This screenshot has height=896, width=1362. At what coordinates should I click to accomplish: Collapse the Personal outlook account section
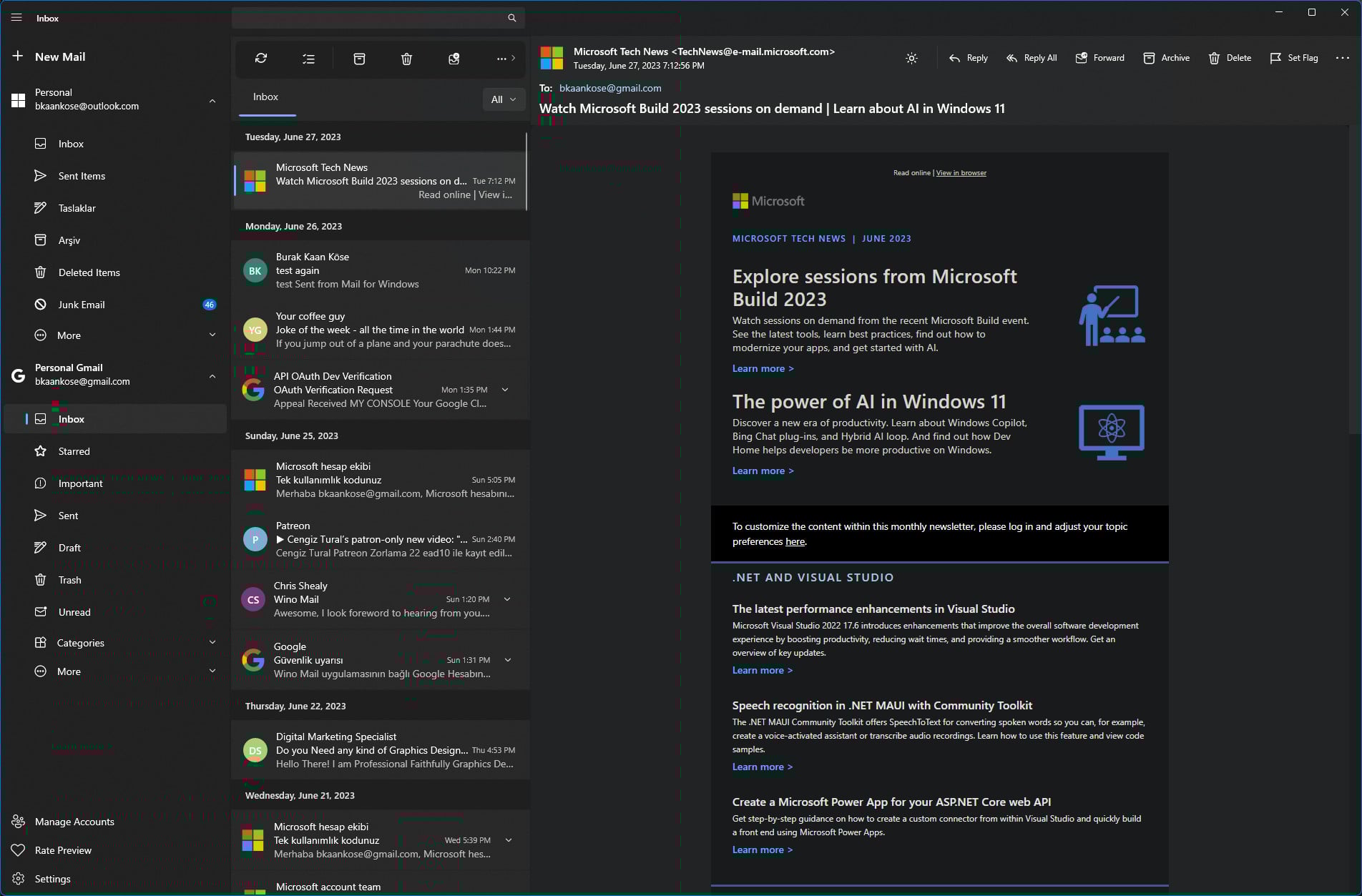click(212, 100)
